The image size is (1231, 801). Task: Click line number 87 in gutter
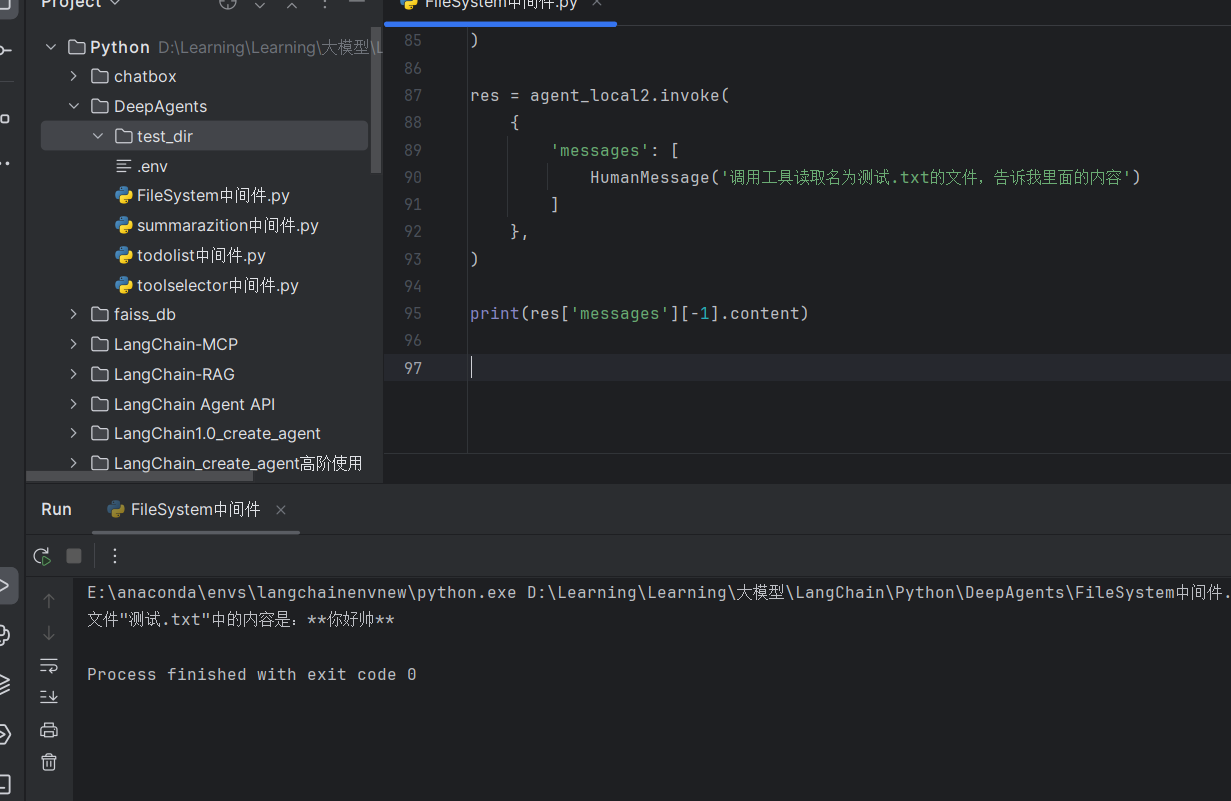click(x=412, y=96)
